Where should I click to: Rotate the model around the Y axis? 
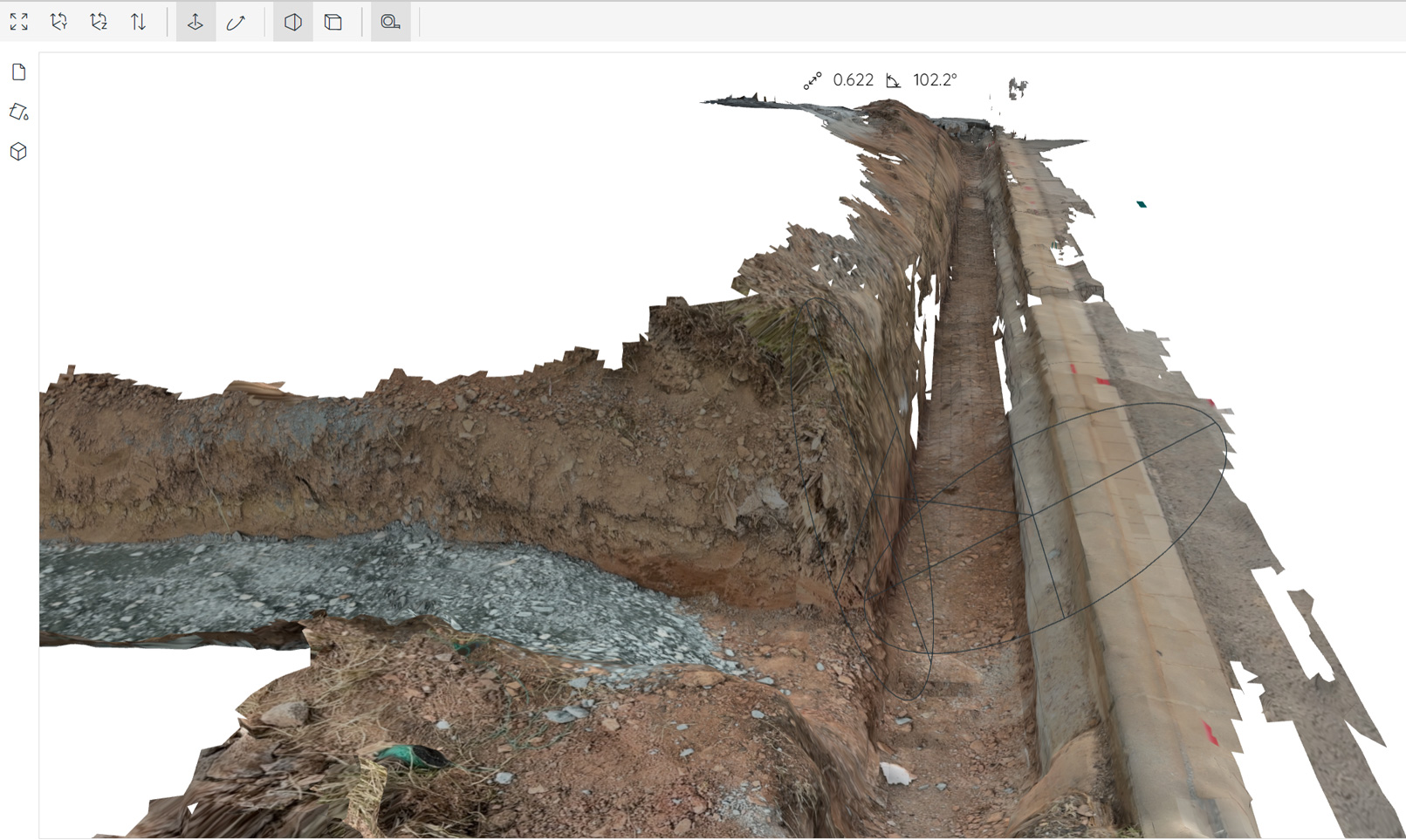(58, 23)
